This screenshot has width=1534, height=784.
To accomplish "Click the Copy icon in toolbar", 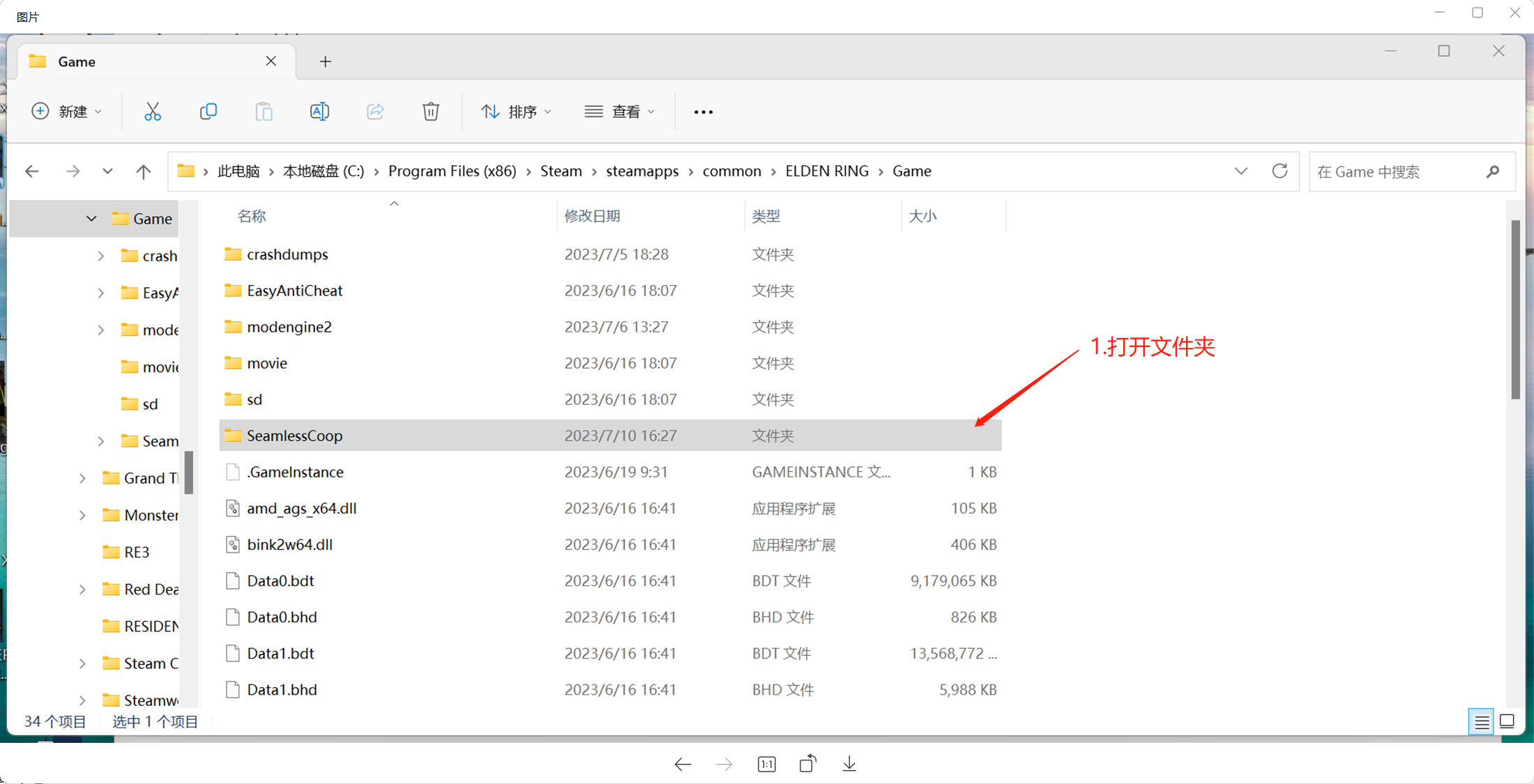I will [208, 112].
